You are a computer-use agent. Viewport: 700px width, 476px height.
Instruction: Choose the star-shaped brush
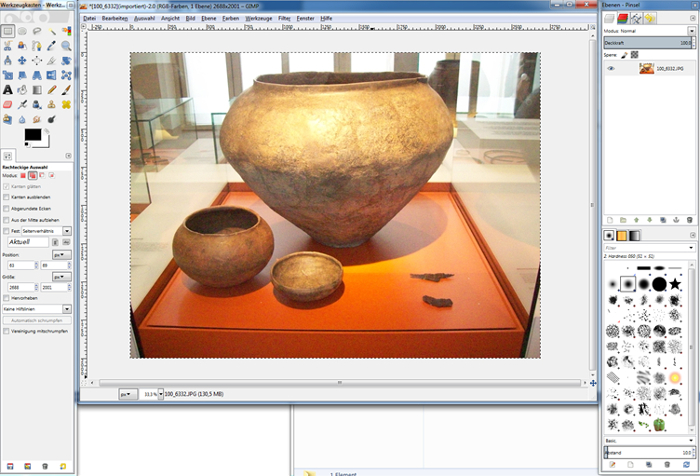point(676,285)
